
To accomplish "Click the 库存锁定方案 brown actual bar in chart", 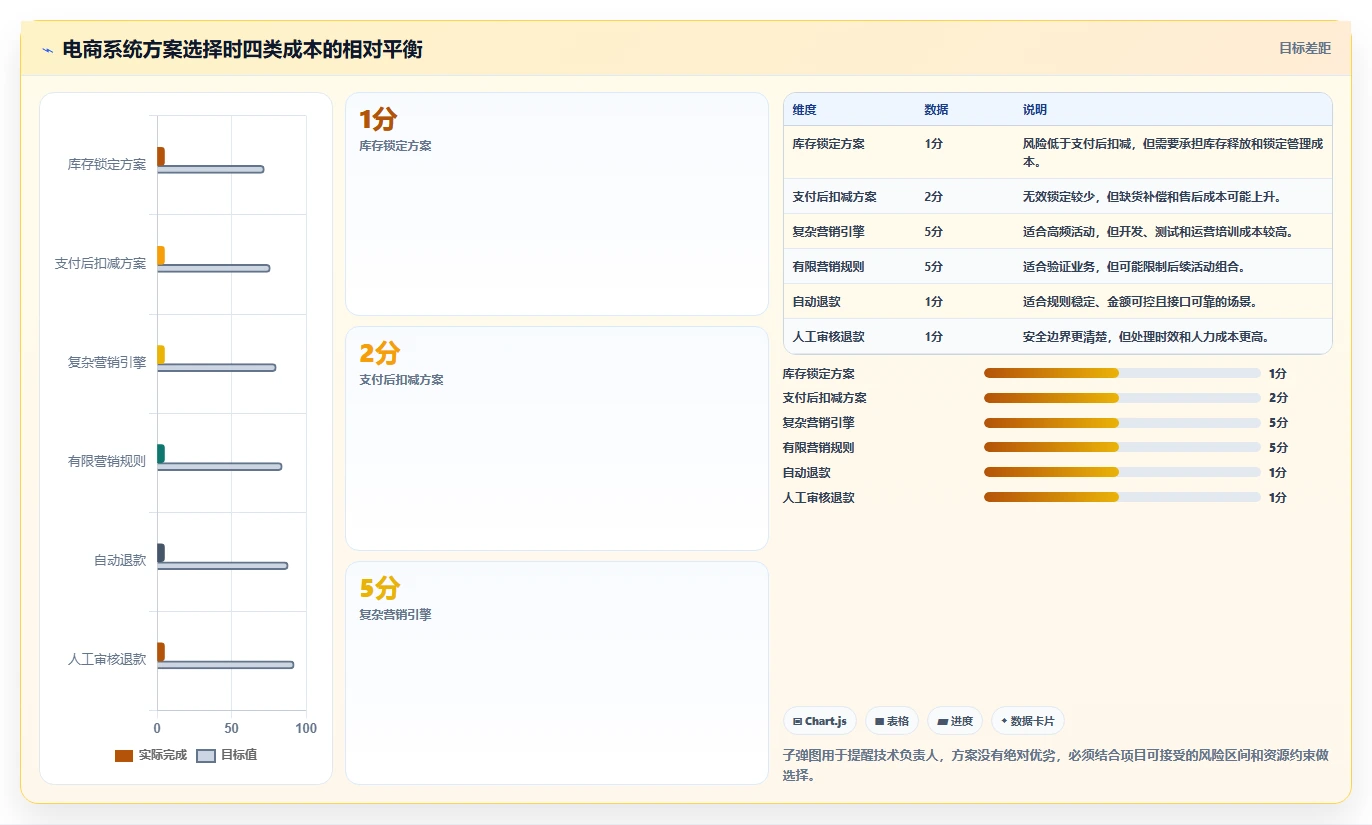I will [160, 157].
